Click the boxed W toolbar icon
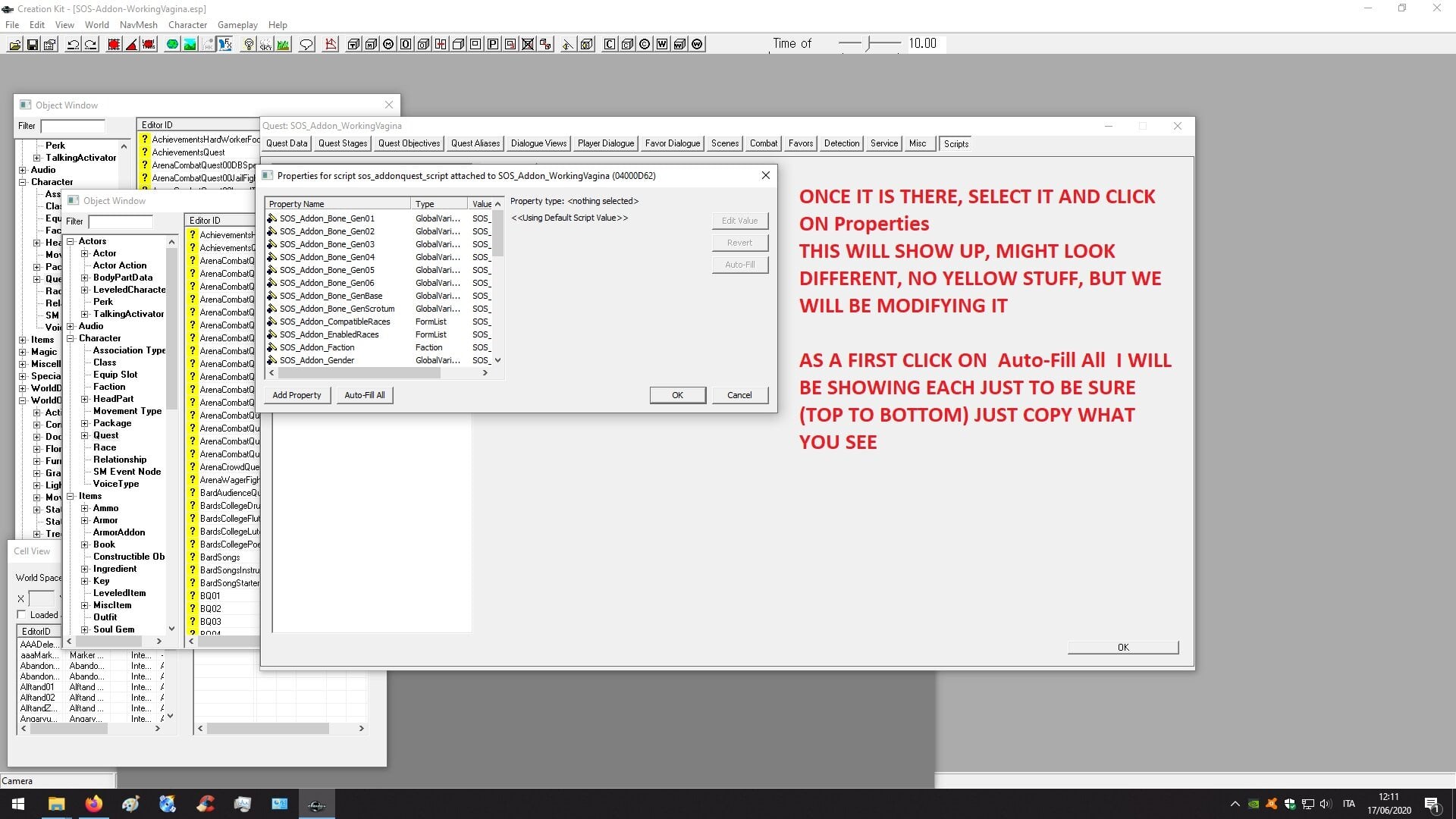 [662, 44]
